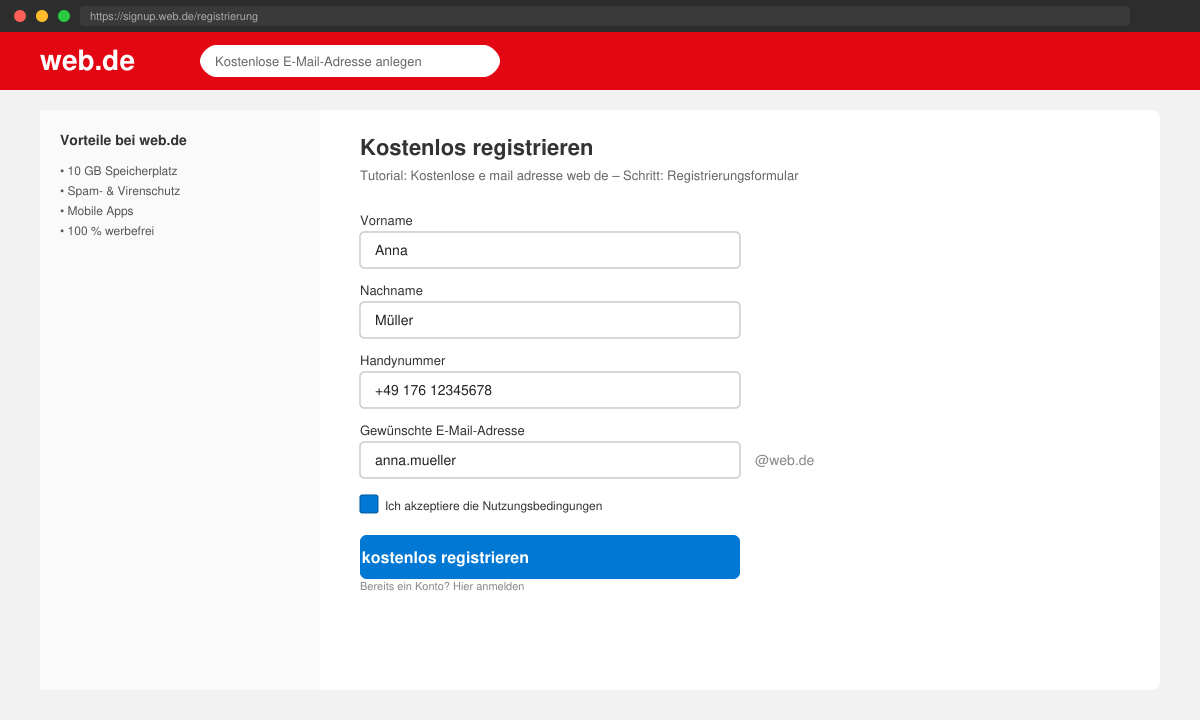Click the '@web.de' domain suffix text
The width and height of the screenshot is (1200, 720).
(784, 461)
